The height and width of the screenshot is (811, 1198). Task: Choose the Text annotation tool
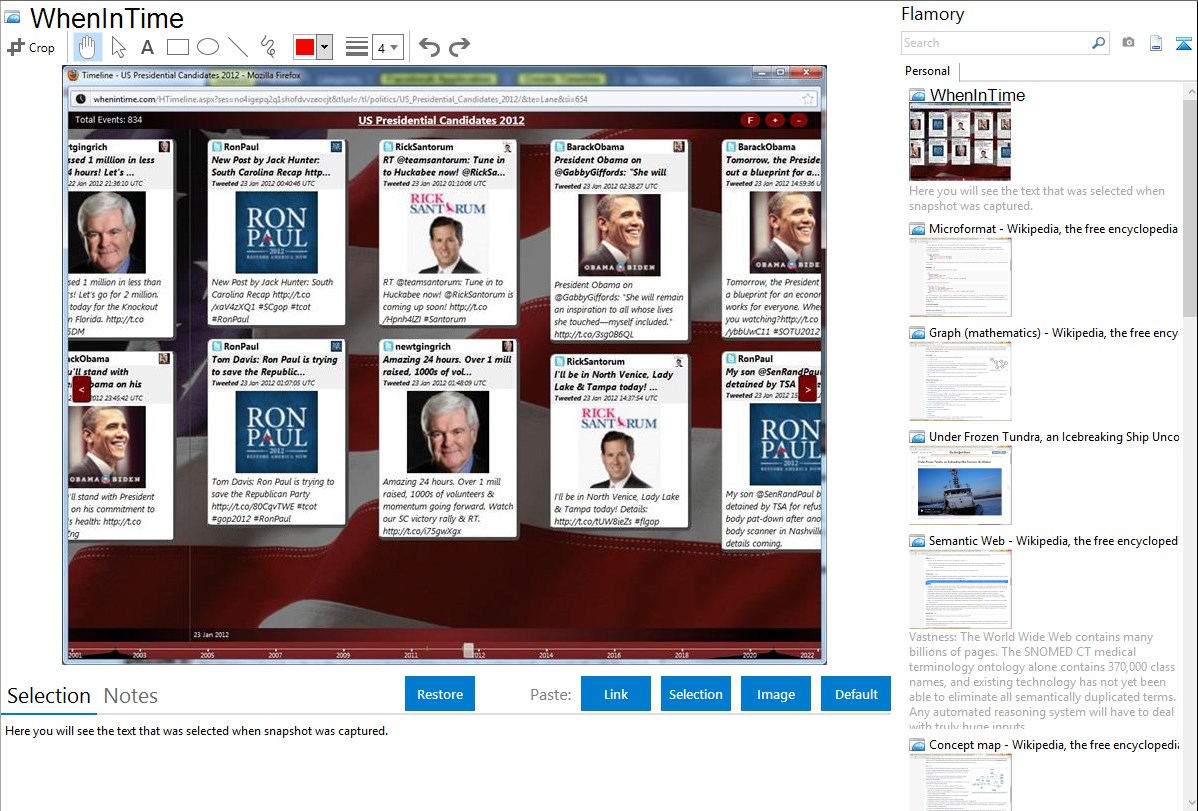pos(147,47)
